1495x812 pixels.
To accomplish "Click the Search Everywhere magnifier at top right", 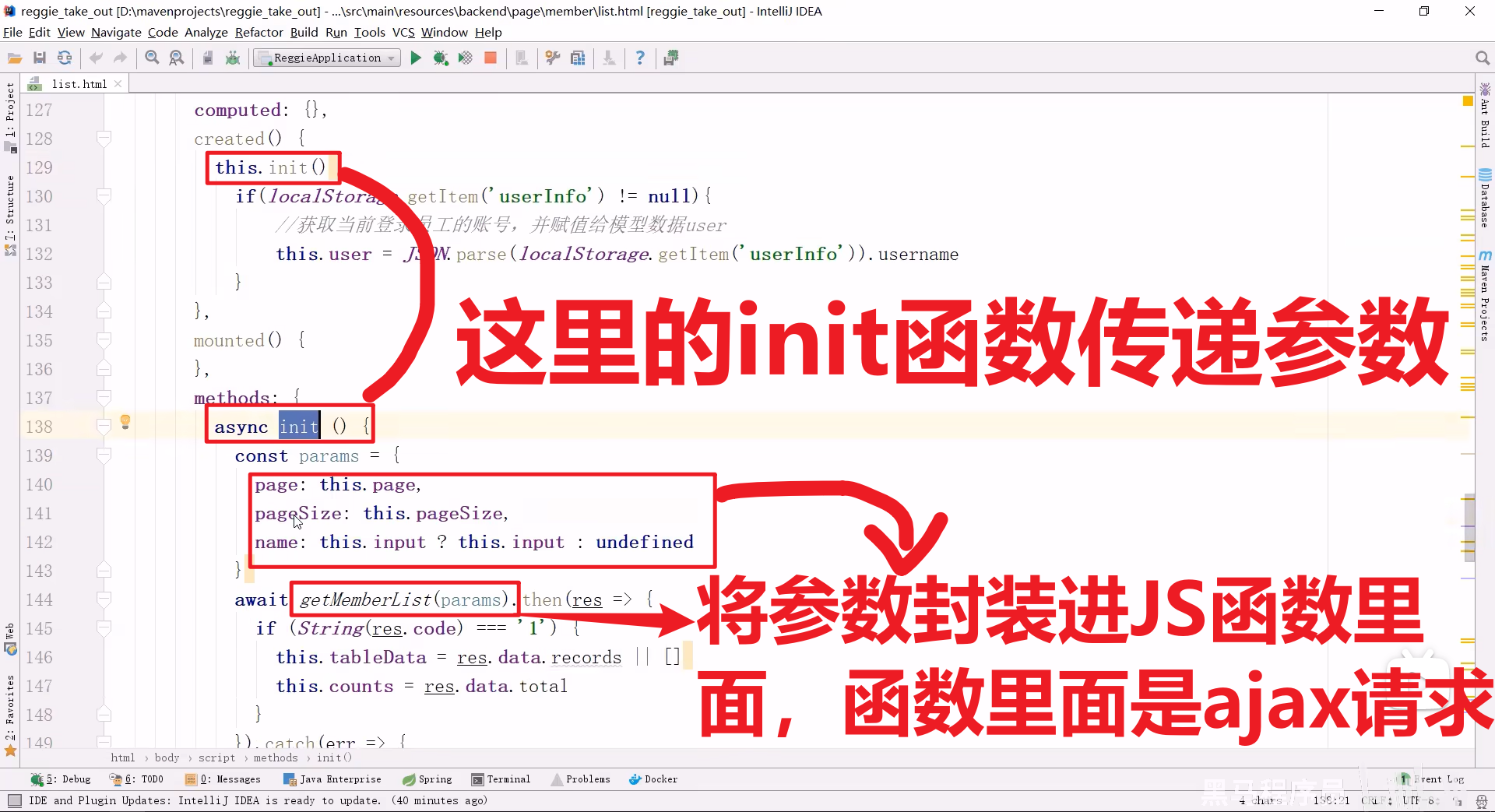I will 1482,58.
